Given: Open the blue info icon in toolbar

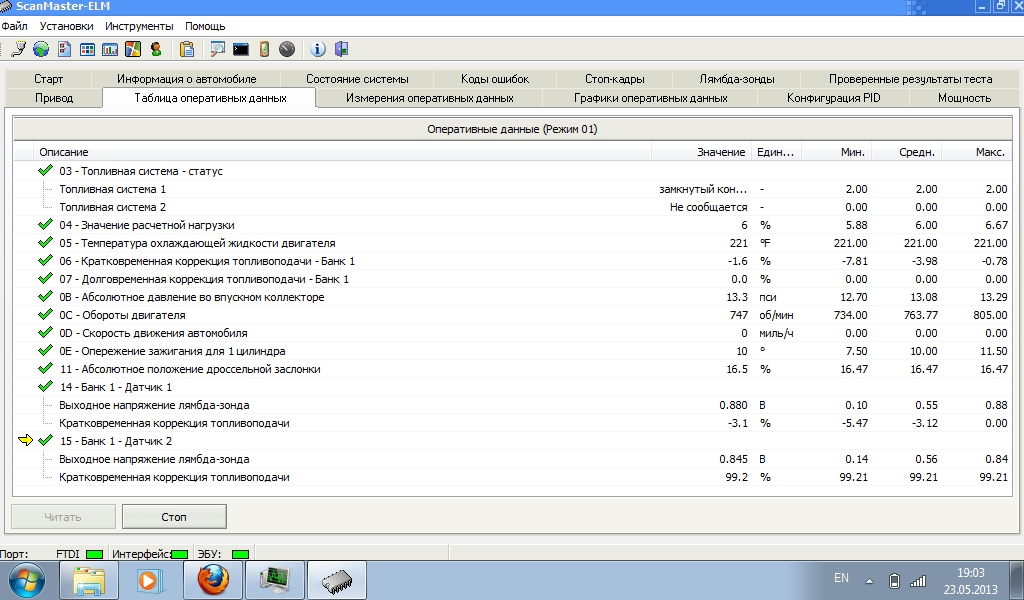Looking at the screenshot, I should click(318, 48).
